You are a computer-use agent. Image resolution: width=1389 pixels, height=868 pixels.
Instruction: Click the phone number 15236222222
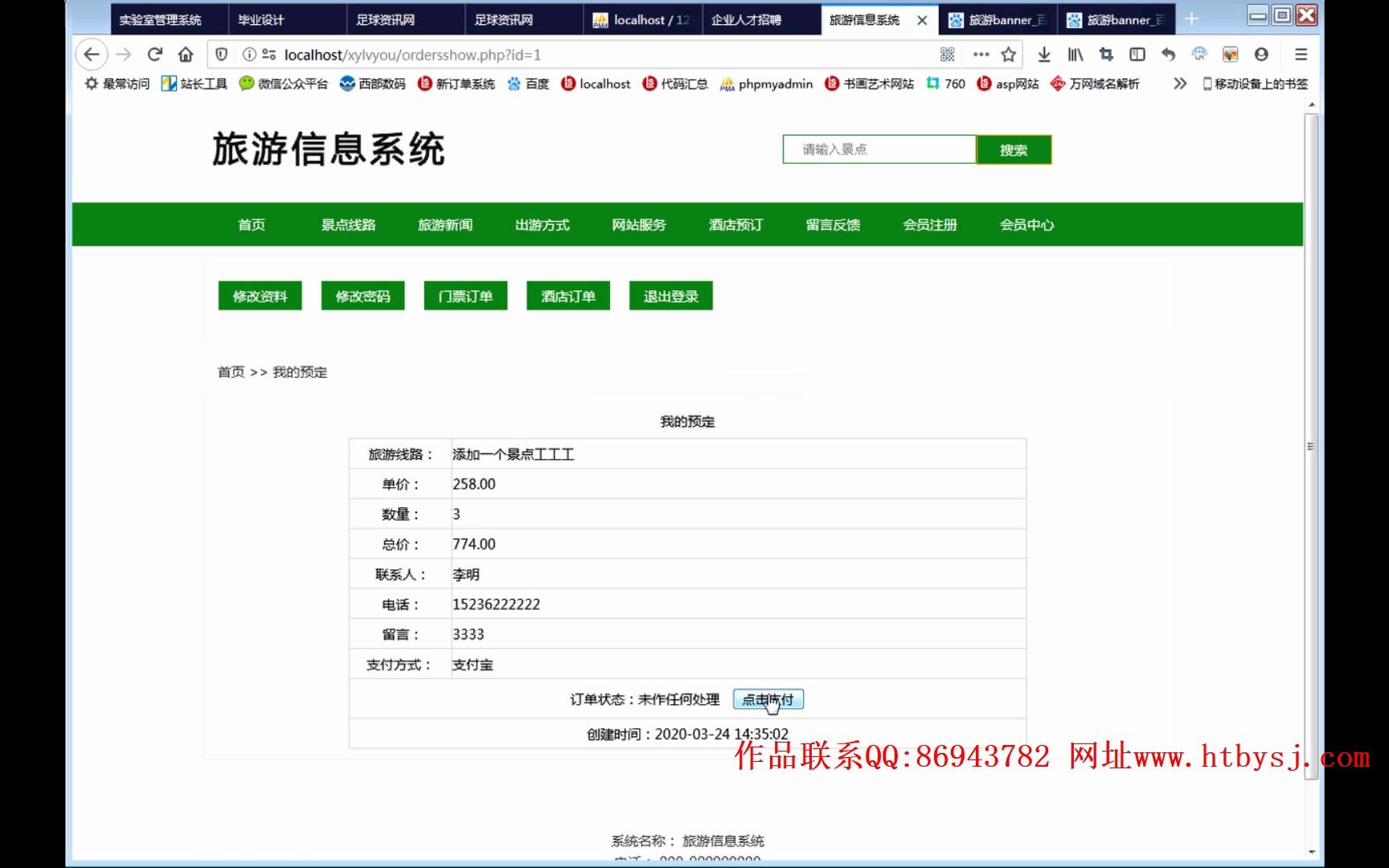pyautogui.click(x=496, y=604)
